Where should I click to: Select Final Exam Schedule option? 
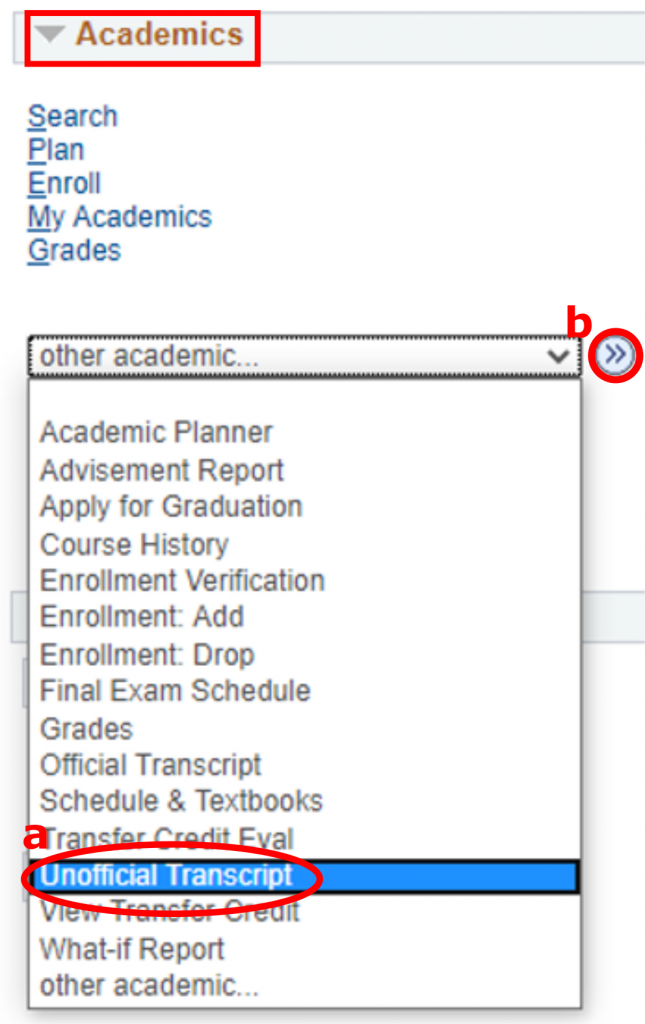tap(175, 691)
